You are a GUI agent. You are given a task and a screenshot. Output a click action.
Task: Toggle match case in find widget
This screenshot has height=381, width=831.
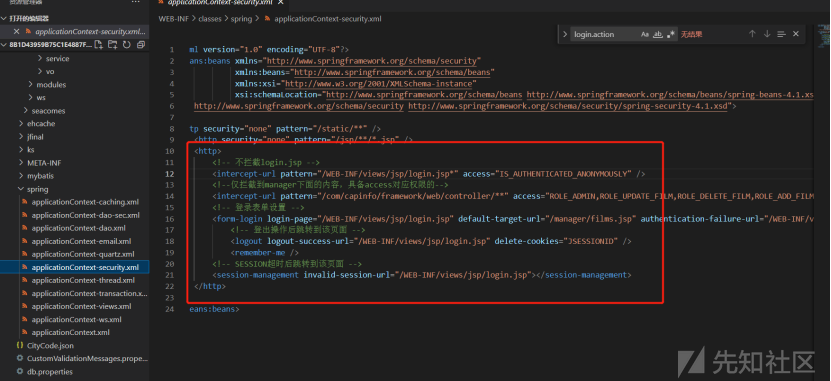(x=644, y=34)
